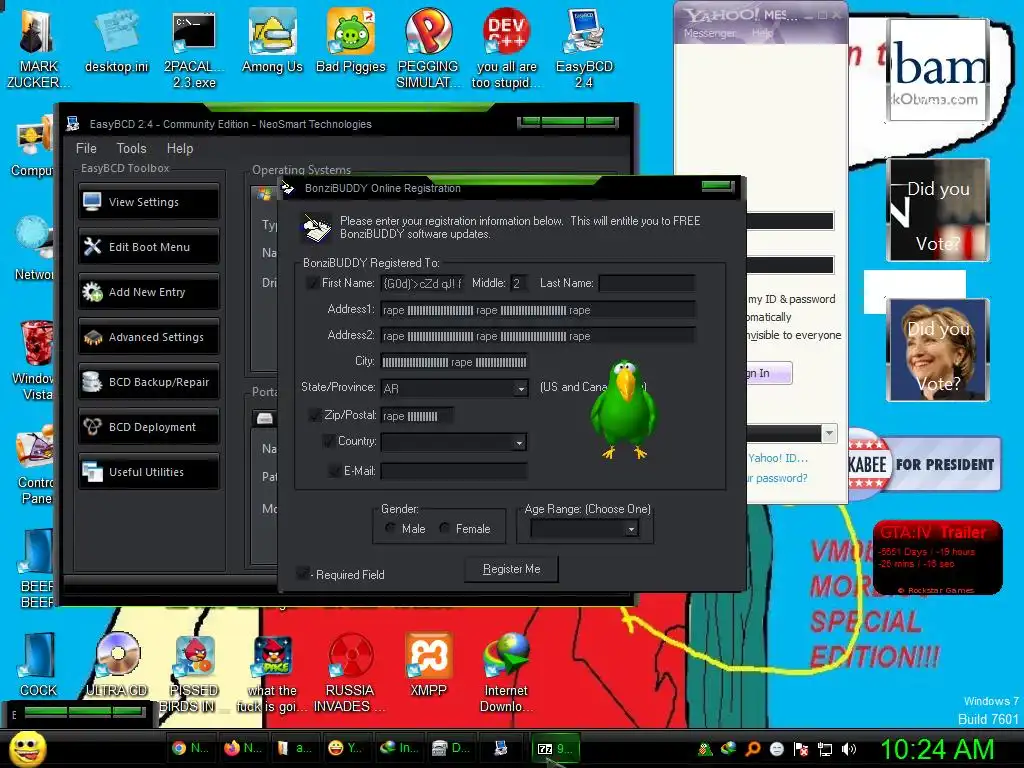Open the EasyBCD 2.4 desktop shortcut
This screenshot has width=1024, height=768.
(584, 47)
